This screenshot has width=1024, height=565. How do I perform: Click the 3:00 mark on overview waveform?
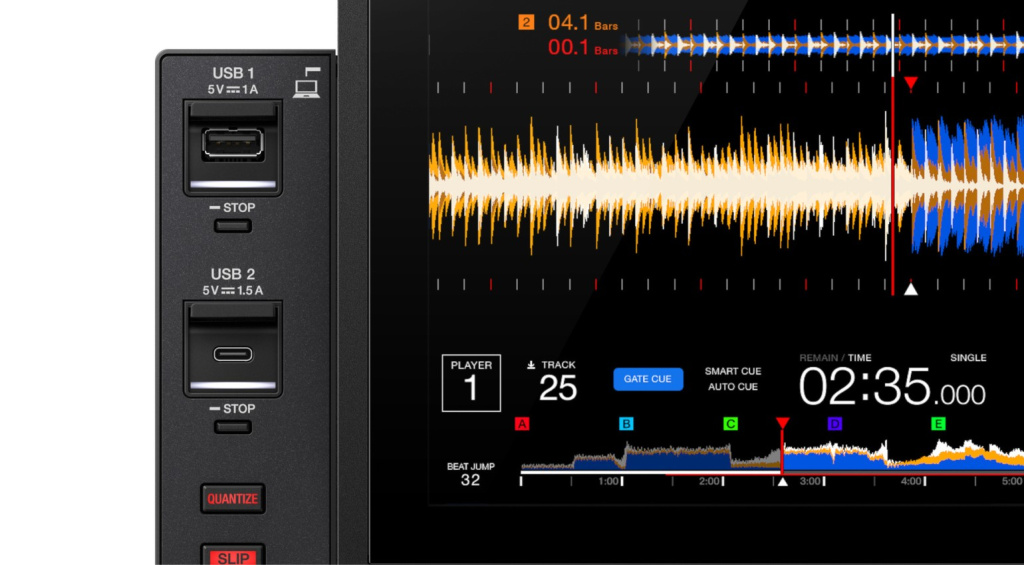[811, 481]
